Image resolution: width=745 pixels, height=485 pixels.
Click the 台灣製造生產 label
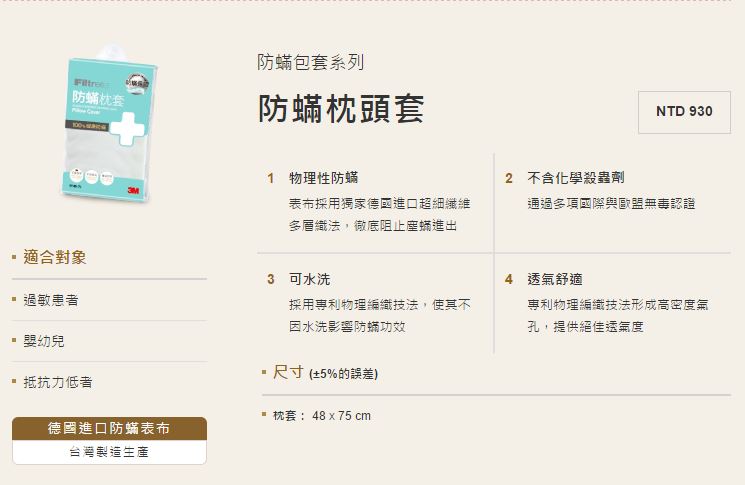point(109,452)
